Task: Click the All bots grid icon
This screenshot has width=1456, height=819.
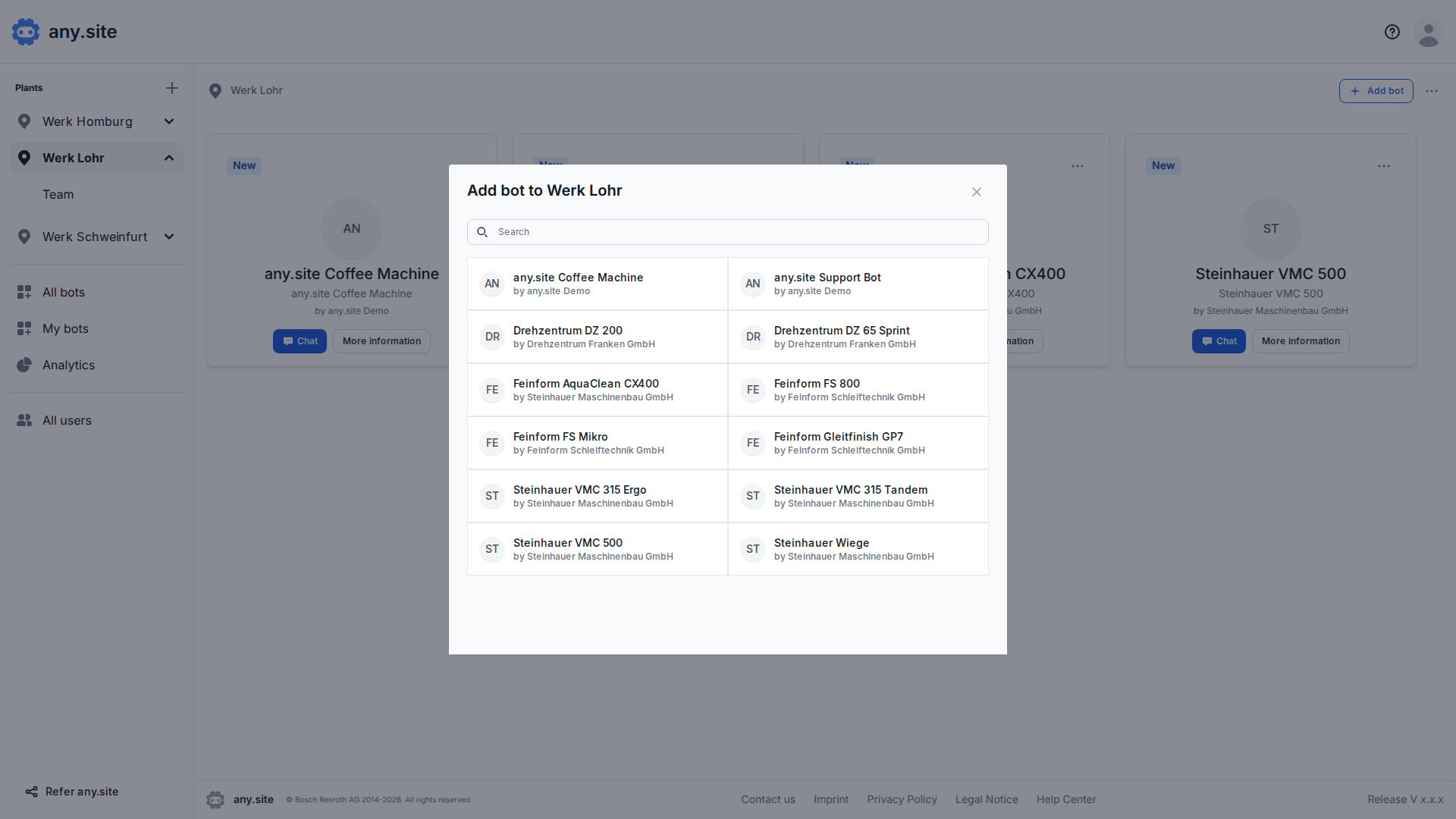Action: coord(24,292)
